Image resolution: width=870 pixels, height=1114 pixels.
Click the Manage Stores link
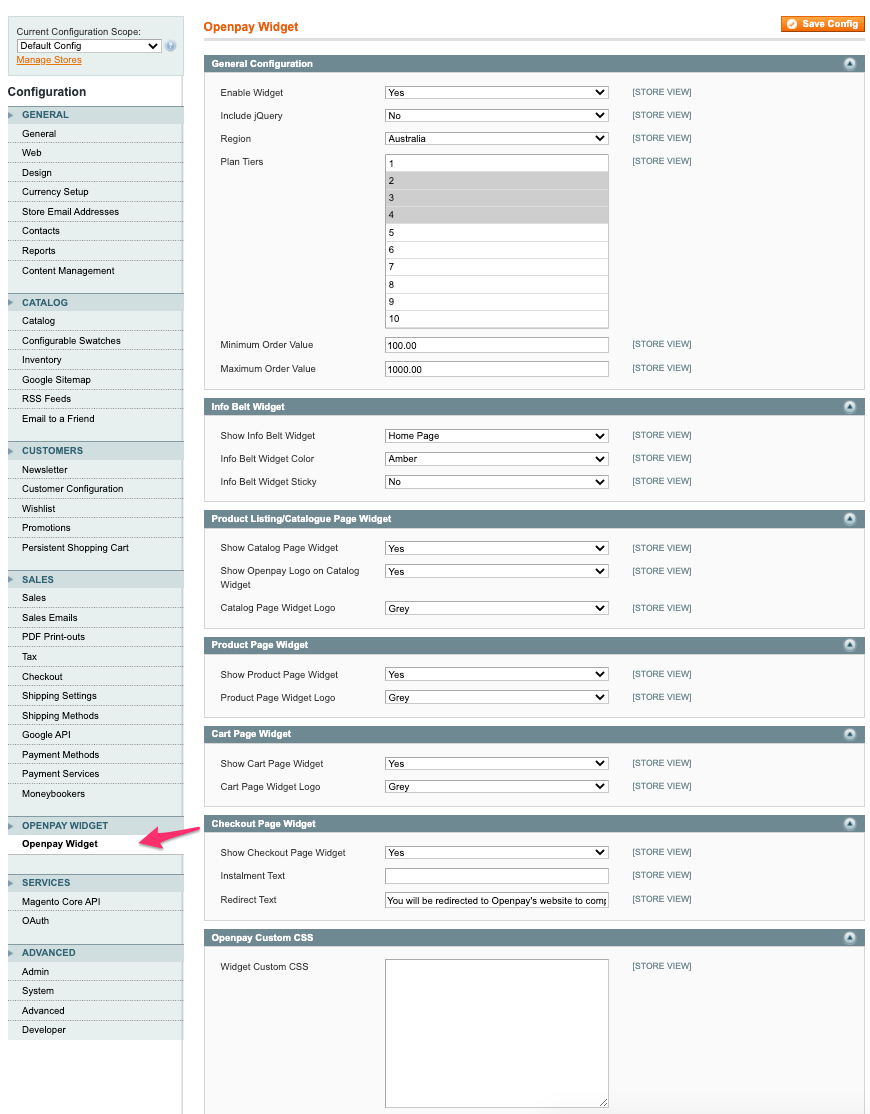[x=48, y=60]
